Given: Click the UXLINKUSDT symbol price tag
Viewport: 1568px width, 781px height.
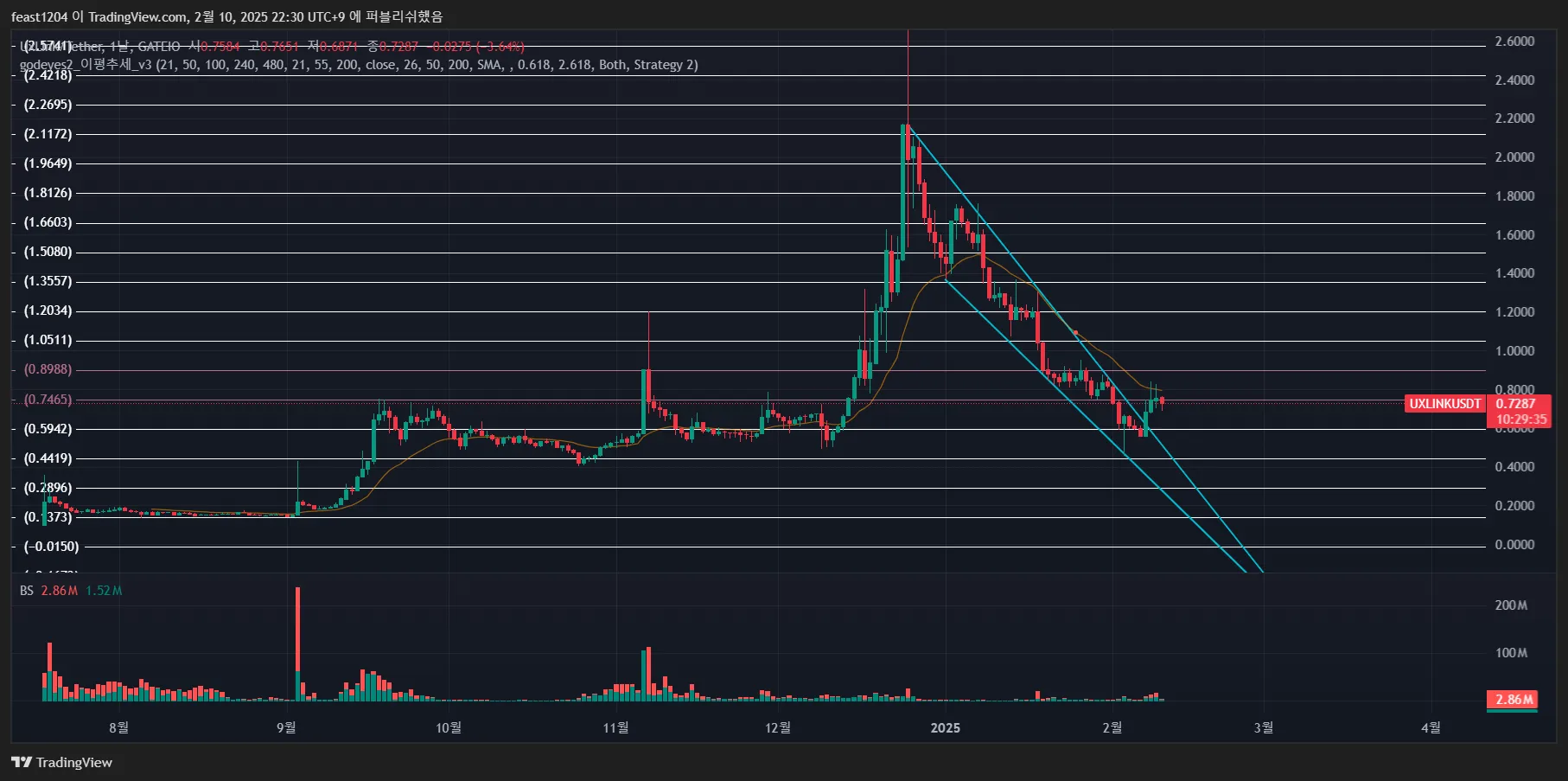Looking at the screenshot, I should tap(1445, 404).
